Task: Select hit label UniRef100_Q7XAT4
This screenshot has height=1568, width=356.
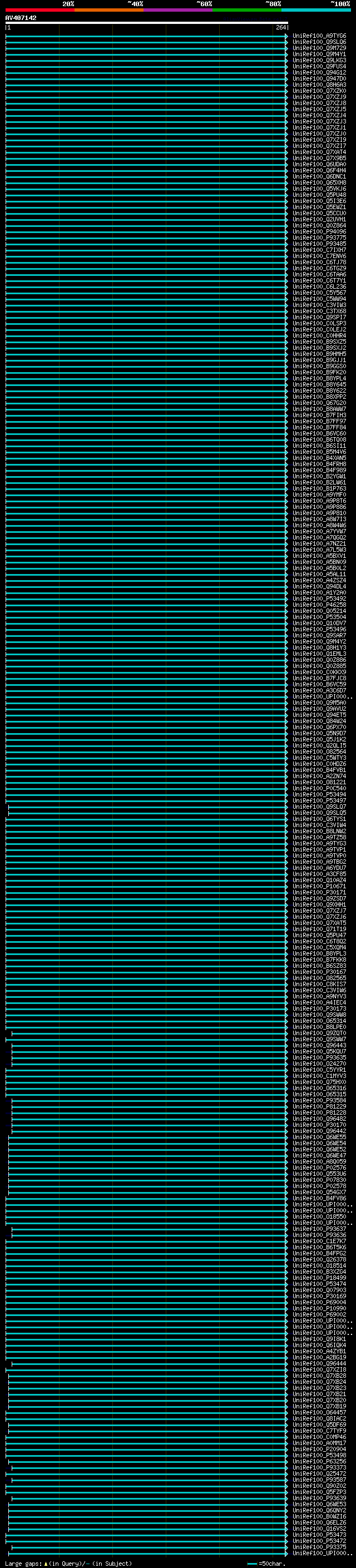Action: [x=319, y=152]
